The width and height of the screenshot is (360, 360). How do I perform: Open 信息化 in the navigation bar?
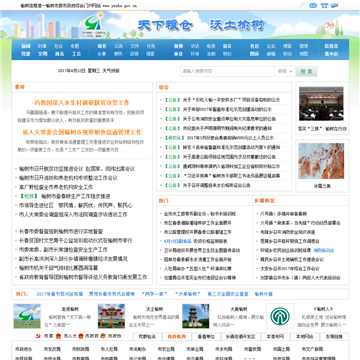point(331,46)
